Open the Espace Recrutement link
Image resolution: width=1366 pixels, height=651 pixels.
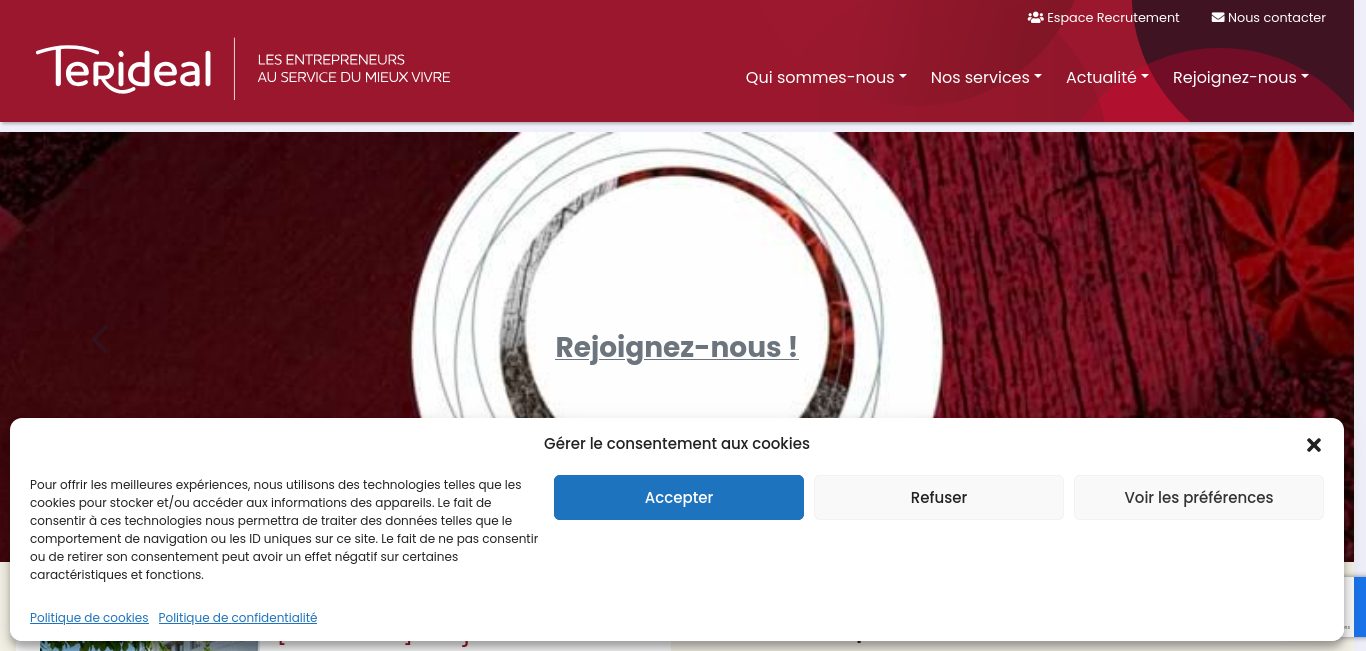[1104, 18]
